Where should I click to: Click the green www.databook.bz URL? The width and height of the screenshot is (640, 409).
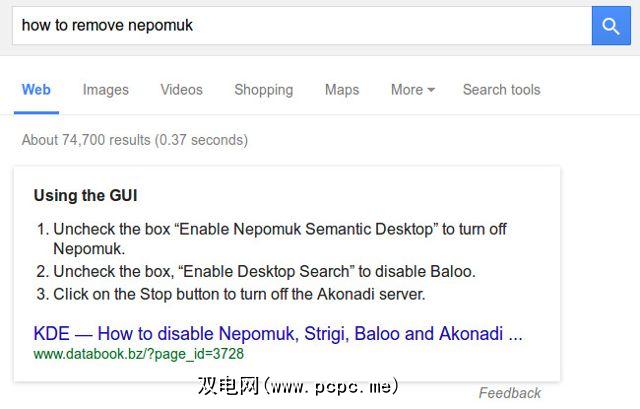point(139,354)
